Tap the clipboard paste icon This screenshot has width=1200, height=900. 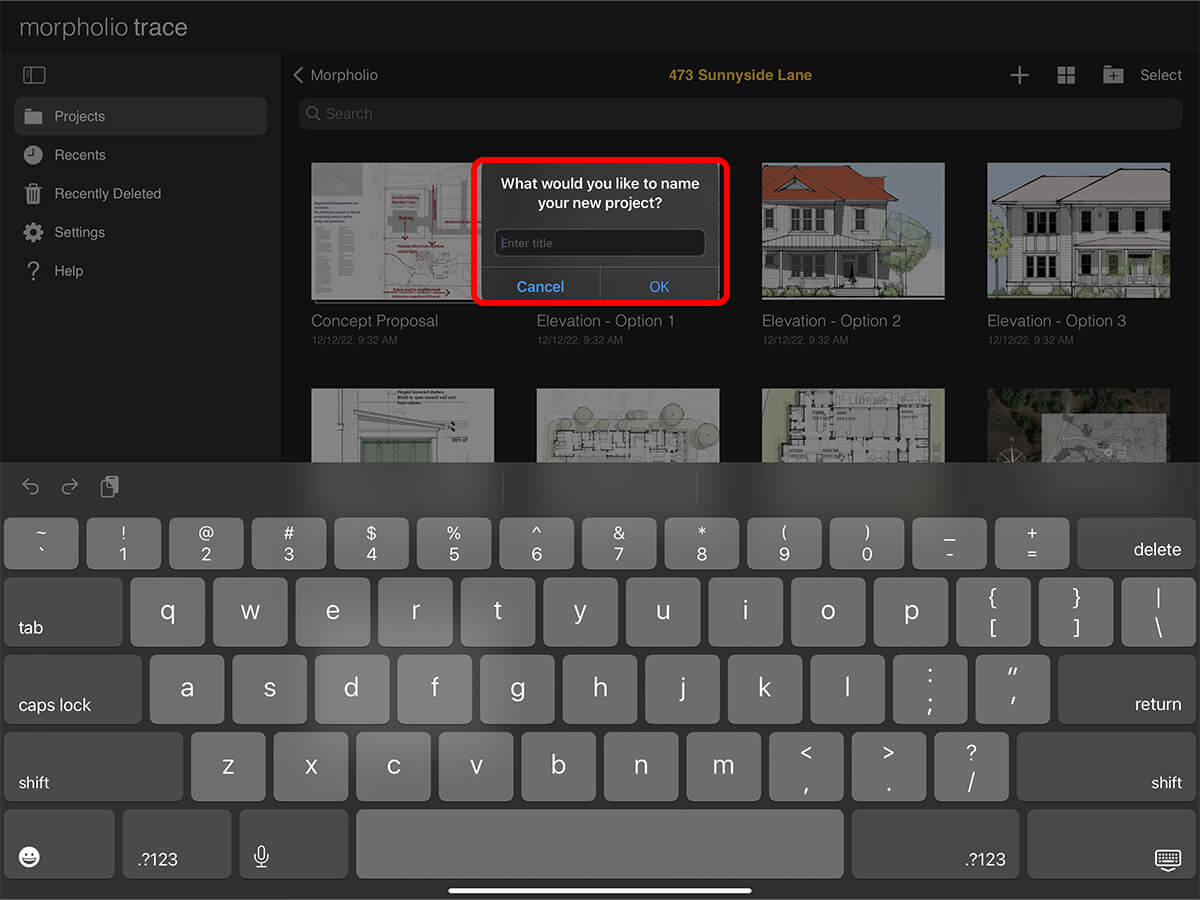tap(109, 487)
